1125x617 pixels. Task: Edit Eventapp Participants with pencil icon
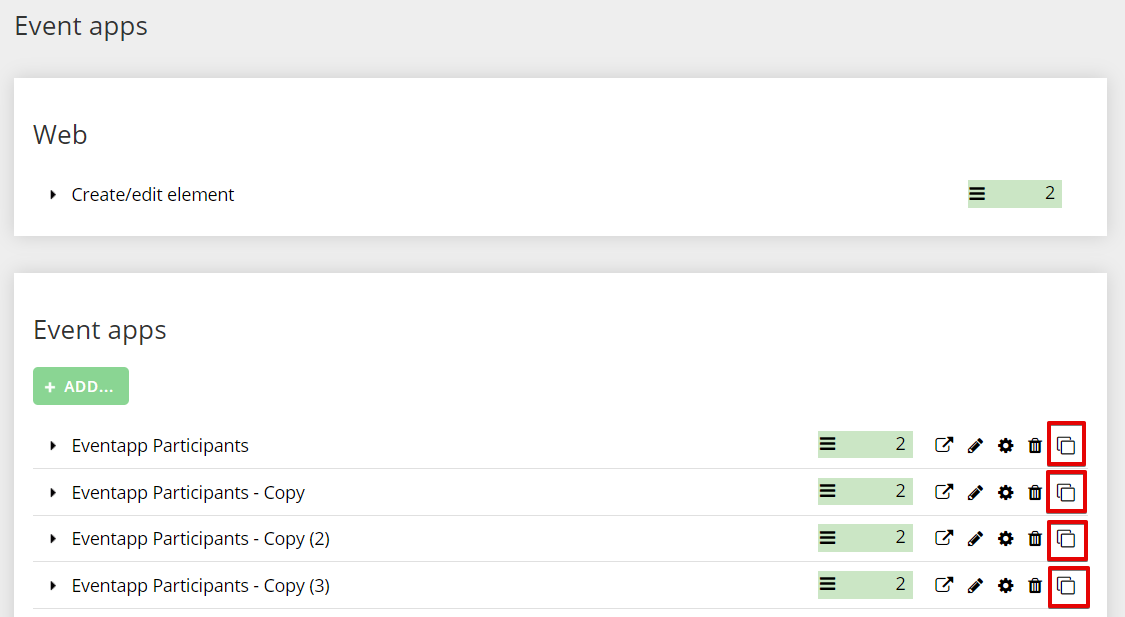click(x=975, y=446)
